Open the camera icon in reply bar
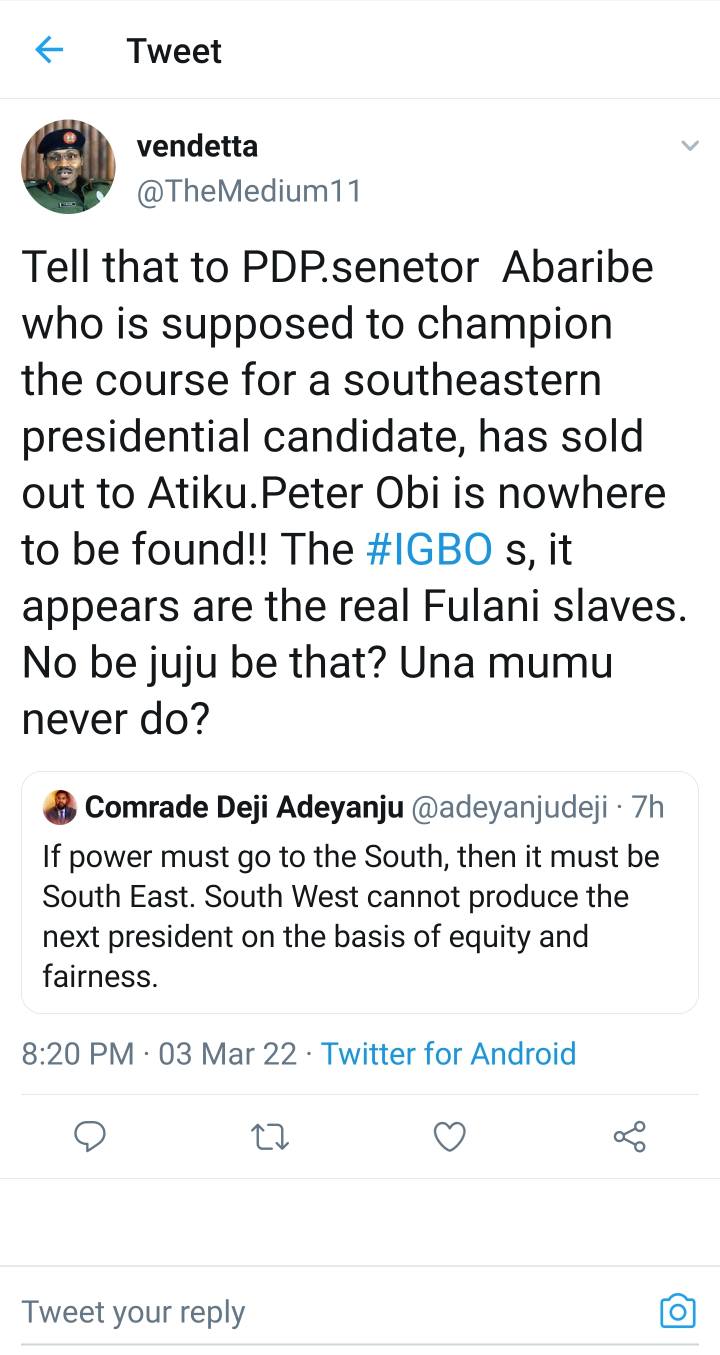The width and height of the screenshot is (720, 1355). coord(677,1311)
